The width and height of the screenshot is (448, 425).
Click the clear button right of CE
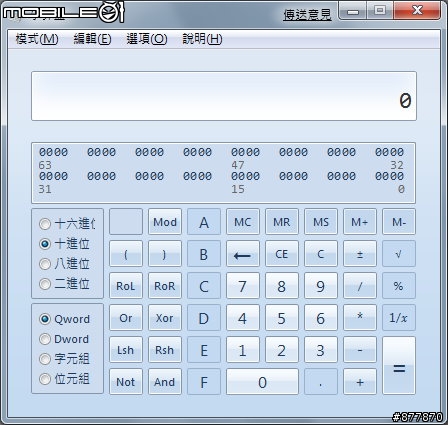pos(321,254)
